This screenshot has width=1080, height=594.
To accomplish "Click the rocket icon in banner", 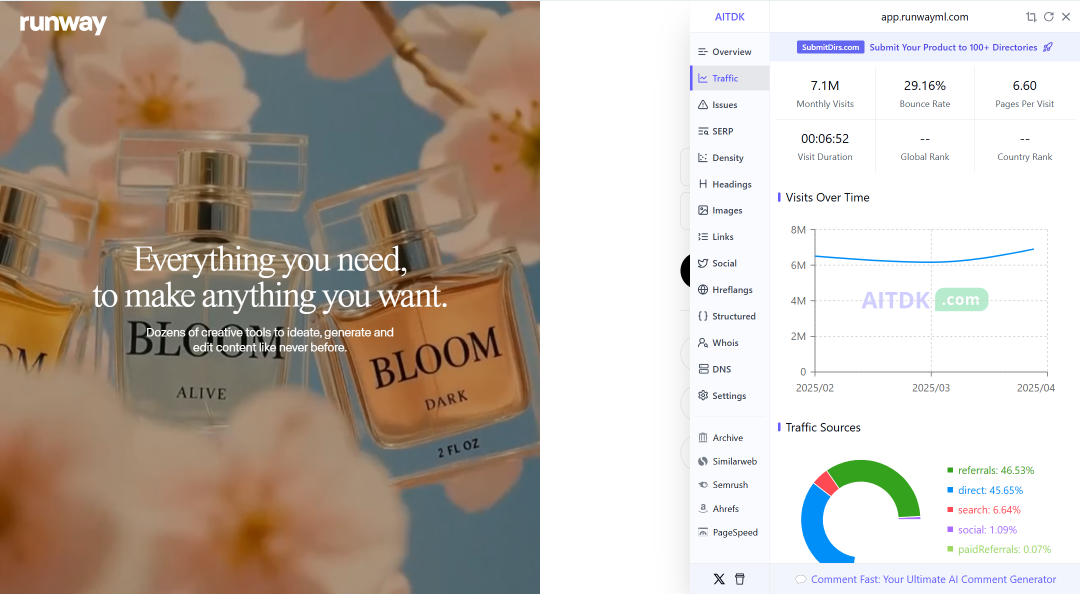I will pyautogui.click(x=1048, y=48).
